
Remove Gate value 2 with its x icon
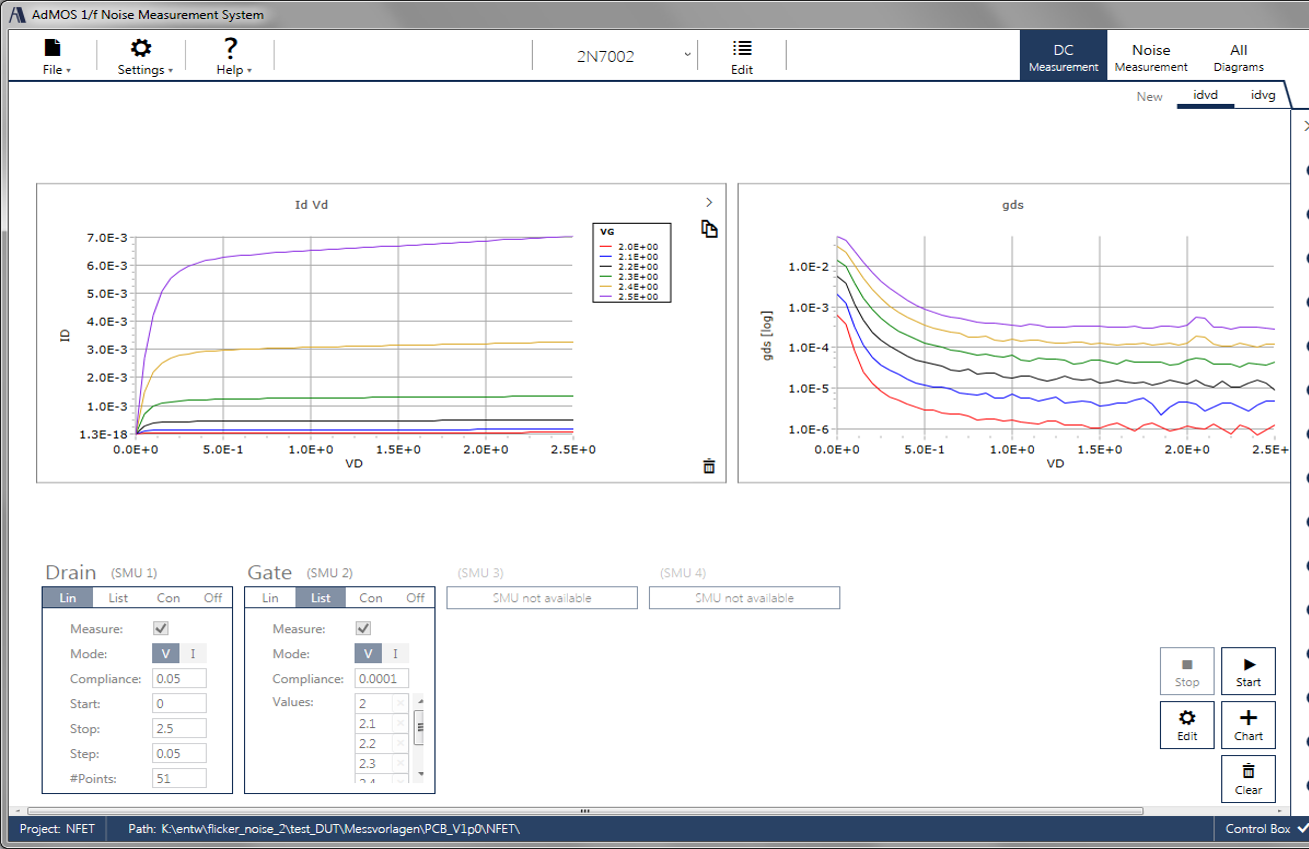point(401,704)
